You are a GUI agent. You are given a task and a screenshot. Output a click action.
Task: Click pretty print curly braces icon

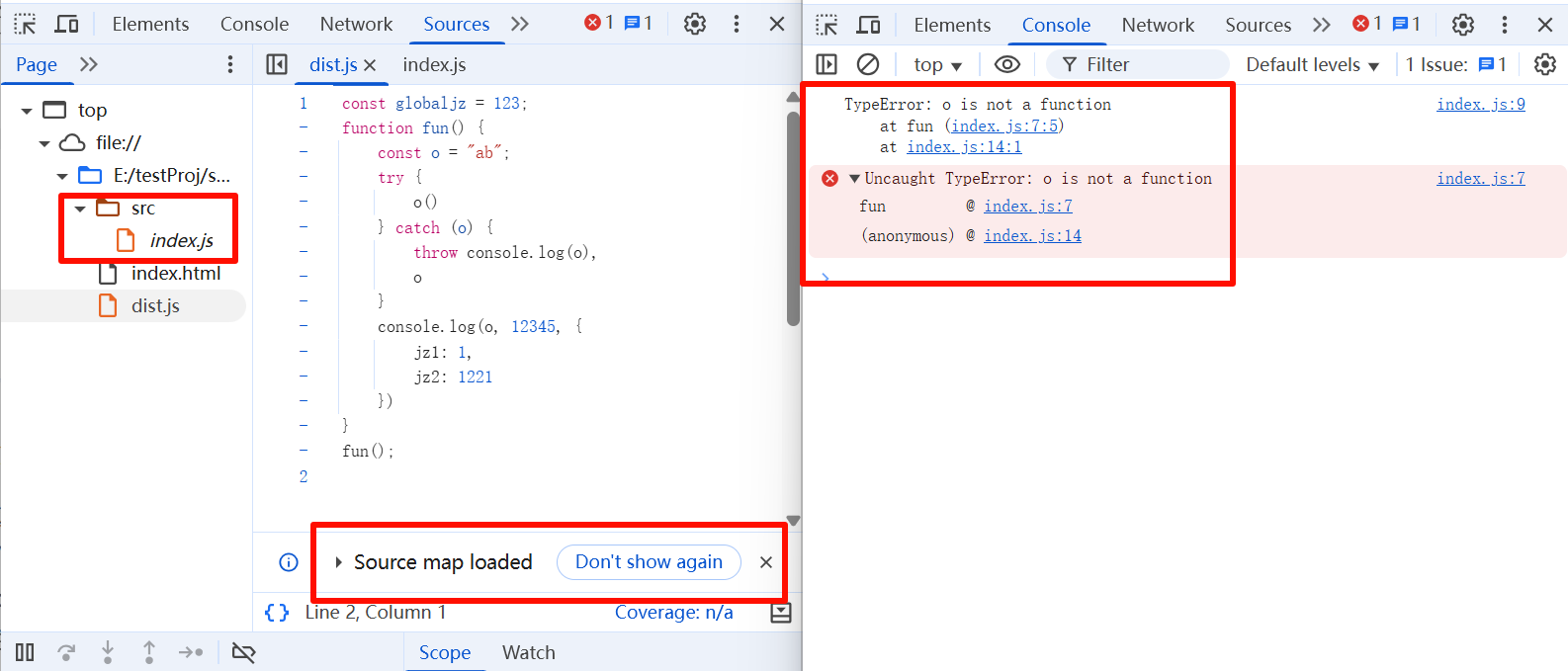click(x=277, y=613)
